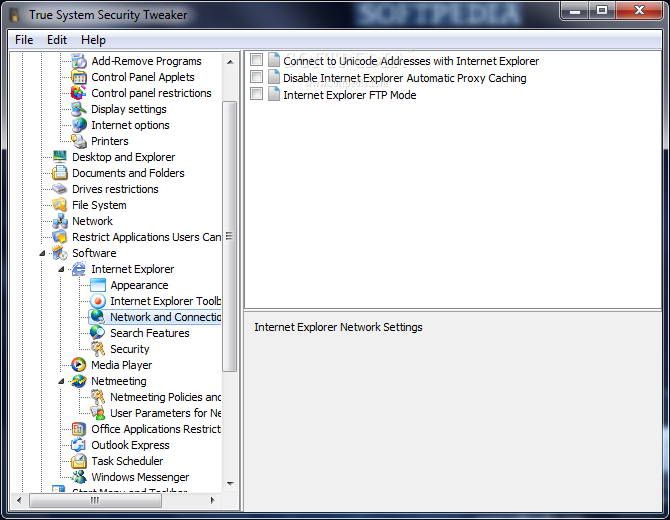Screen dimensions: 670x520
Task: Select Drives restrictions label
Action: coord(115,189)
